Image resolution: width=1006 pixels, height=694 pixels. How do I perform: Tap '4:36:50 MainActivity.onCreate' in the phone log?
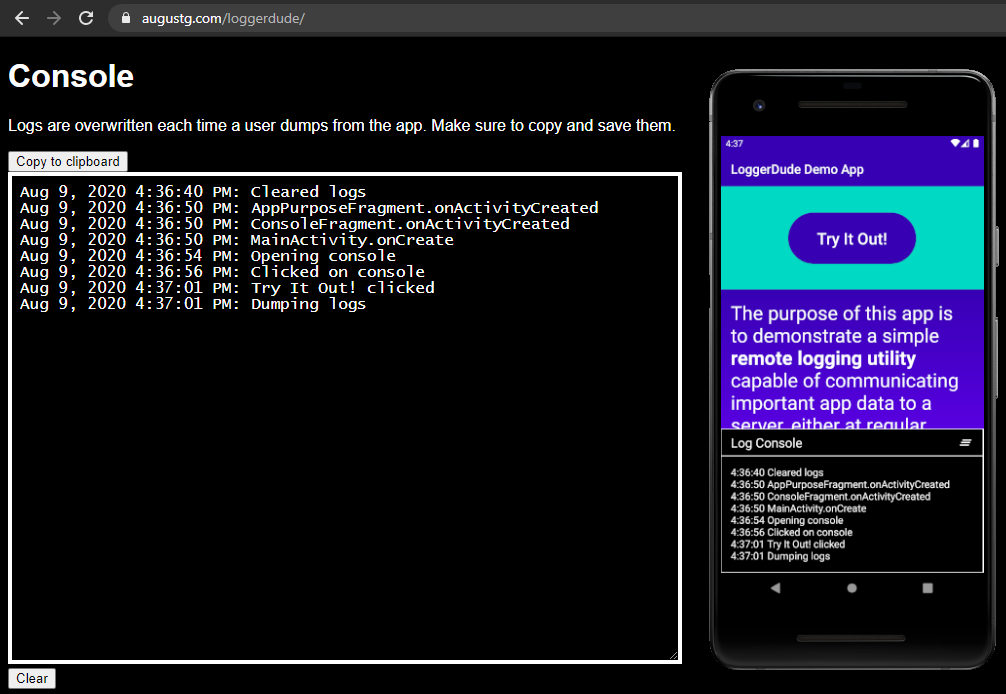[x=798, y=508]
